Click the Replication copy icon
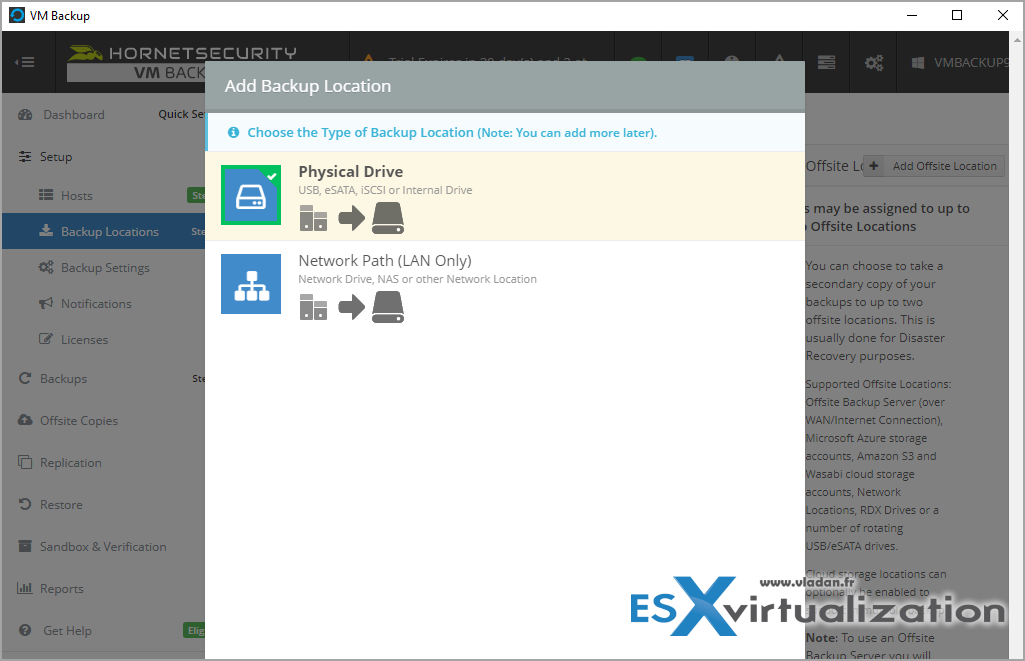Screen dimensions: 1025x661 pos(25,462)
